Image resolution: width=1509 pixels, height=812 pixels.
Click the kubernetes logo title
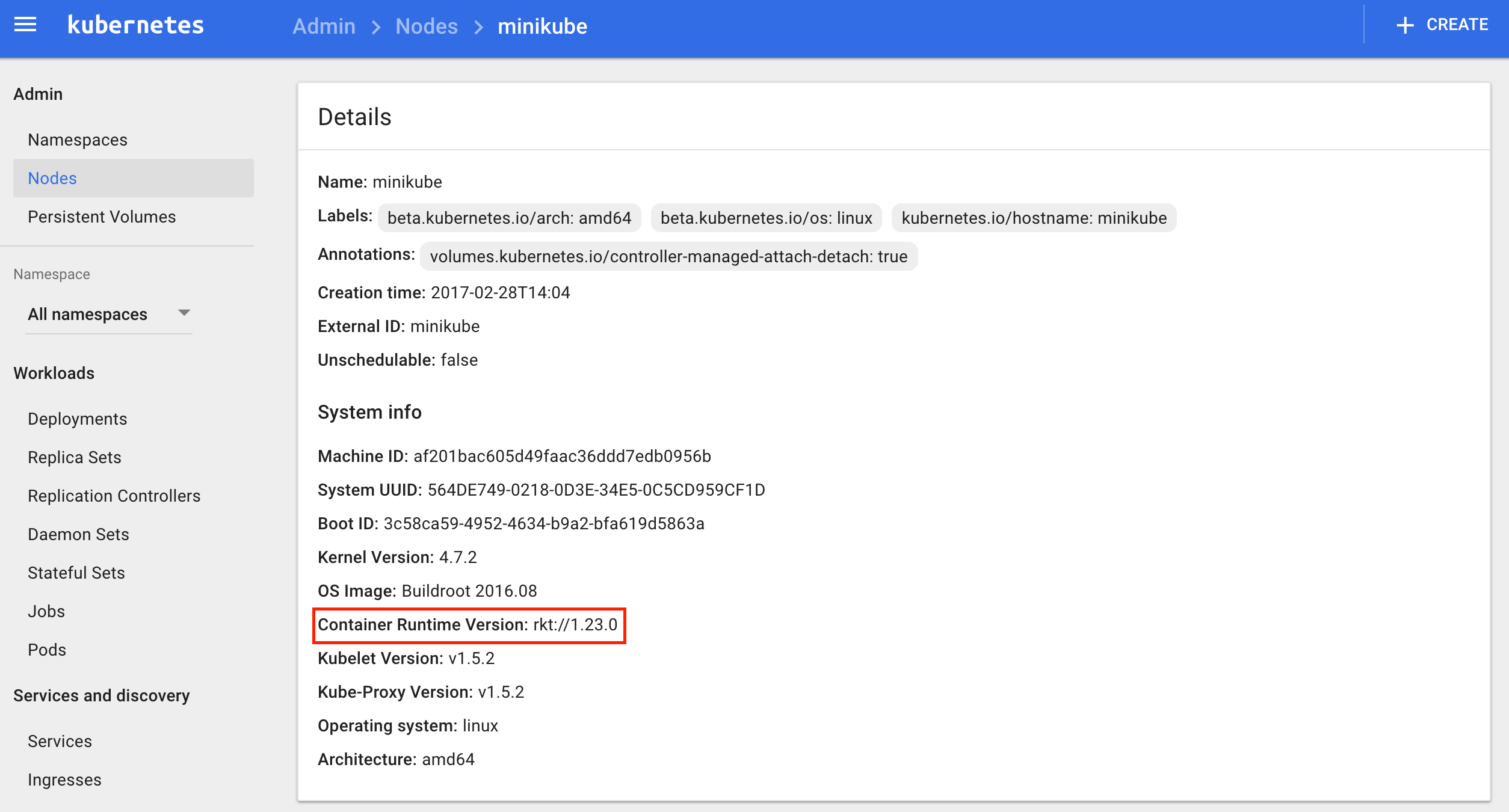pyautogui.click(x=136, y=25)
